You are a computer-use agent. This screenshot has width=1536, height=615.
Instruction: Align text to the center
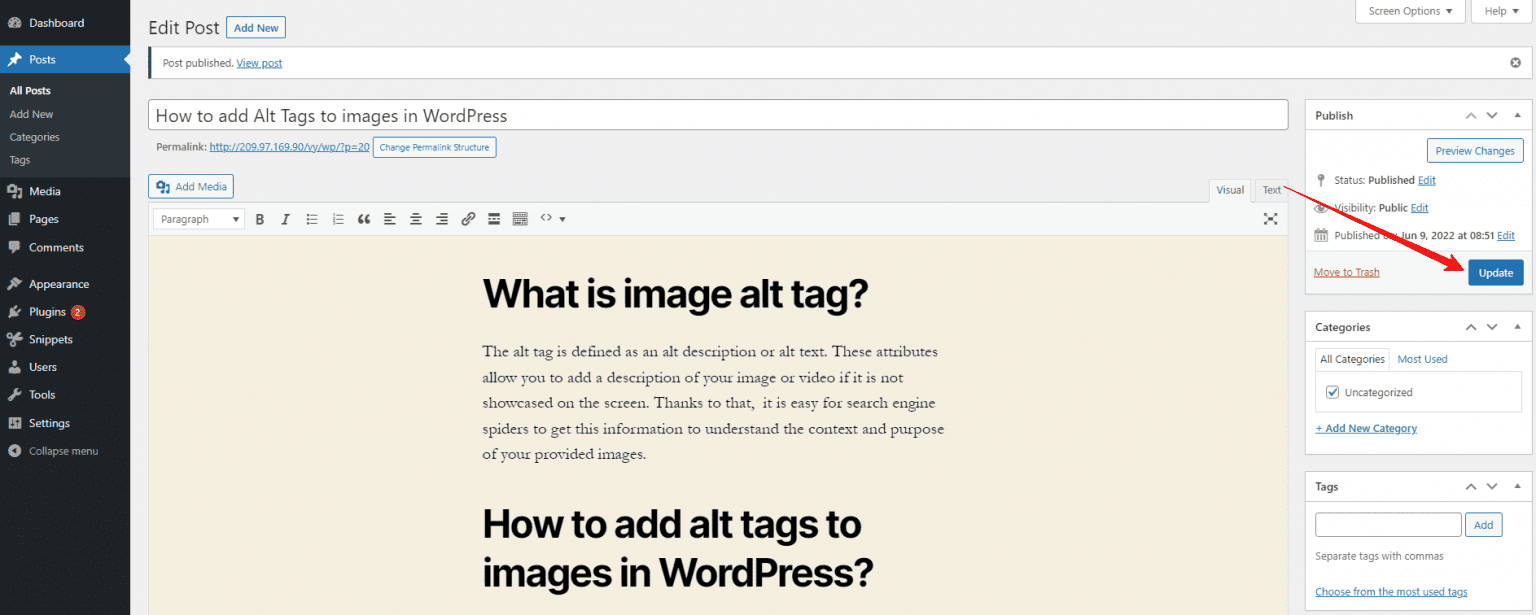415,218
